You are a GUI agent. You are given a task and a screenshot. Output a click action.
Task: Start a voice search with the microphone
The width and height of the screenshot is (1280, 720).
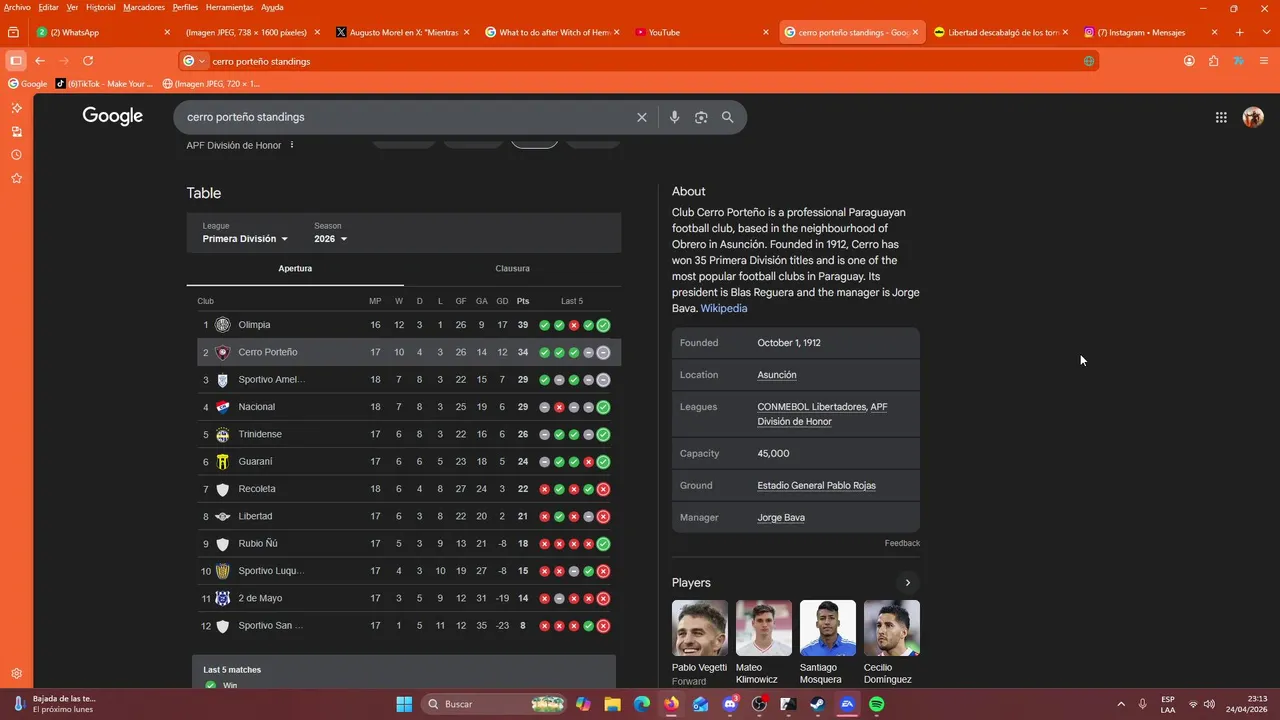[x=674, y=117]
